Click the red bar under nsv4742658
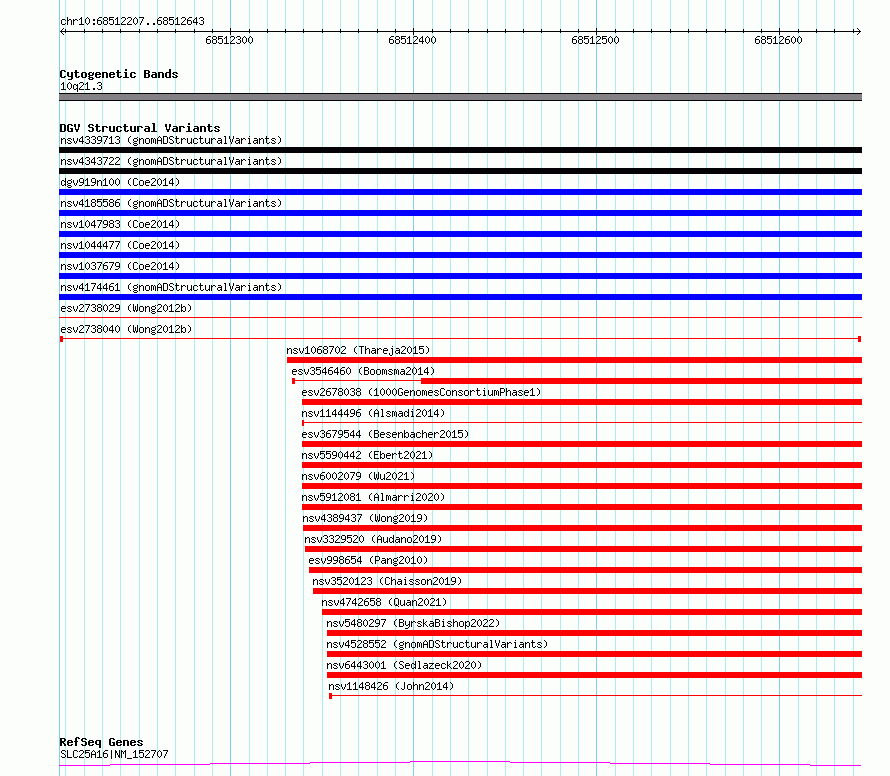The width and height of the screenshot is (890, 776). (592, 613)
